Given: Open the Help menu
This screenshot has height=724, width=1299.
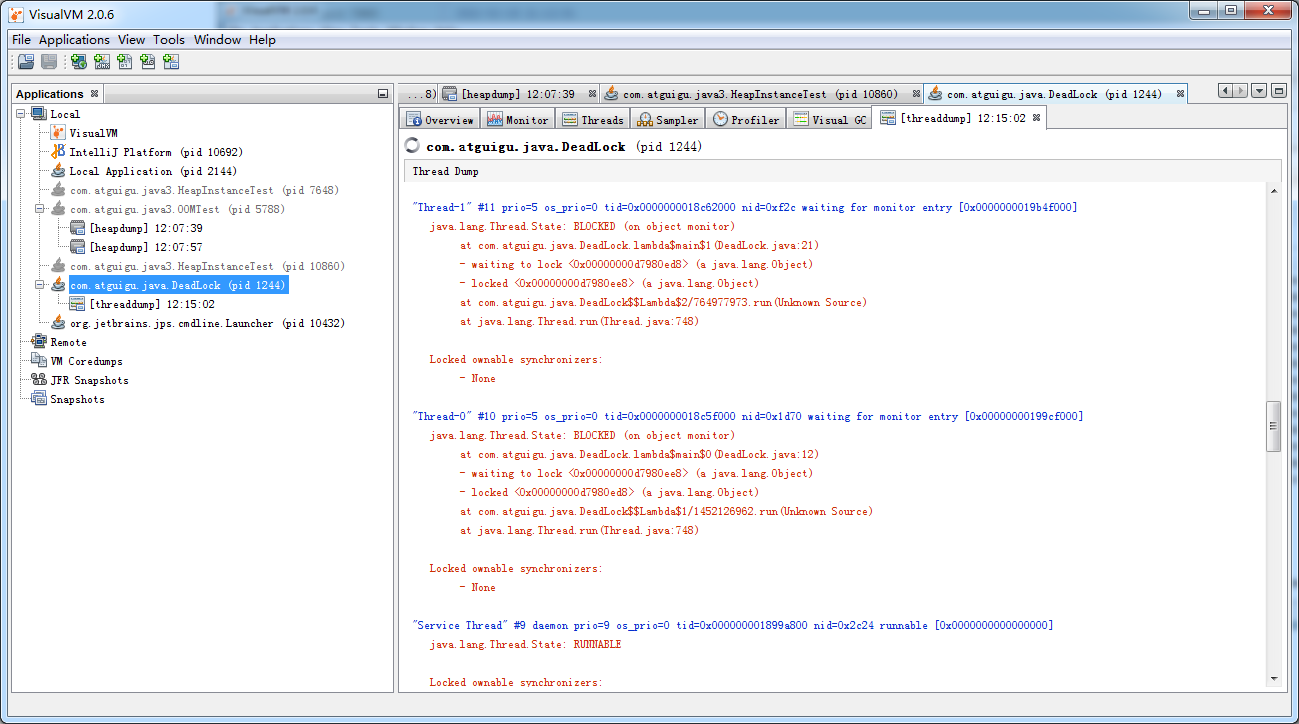Looking at the screenshot, I should tap(262, 40).
